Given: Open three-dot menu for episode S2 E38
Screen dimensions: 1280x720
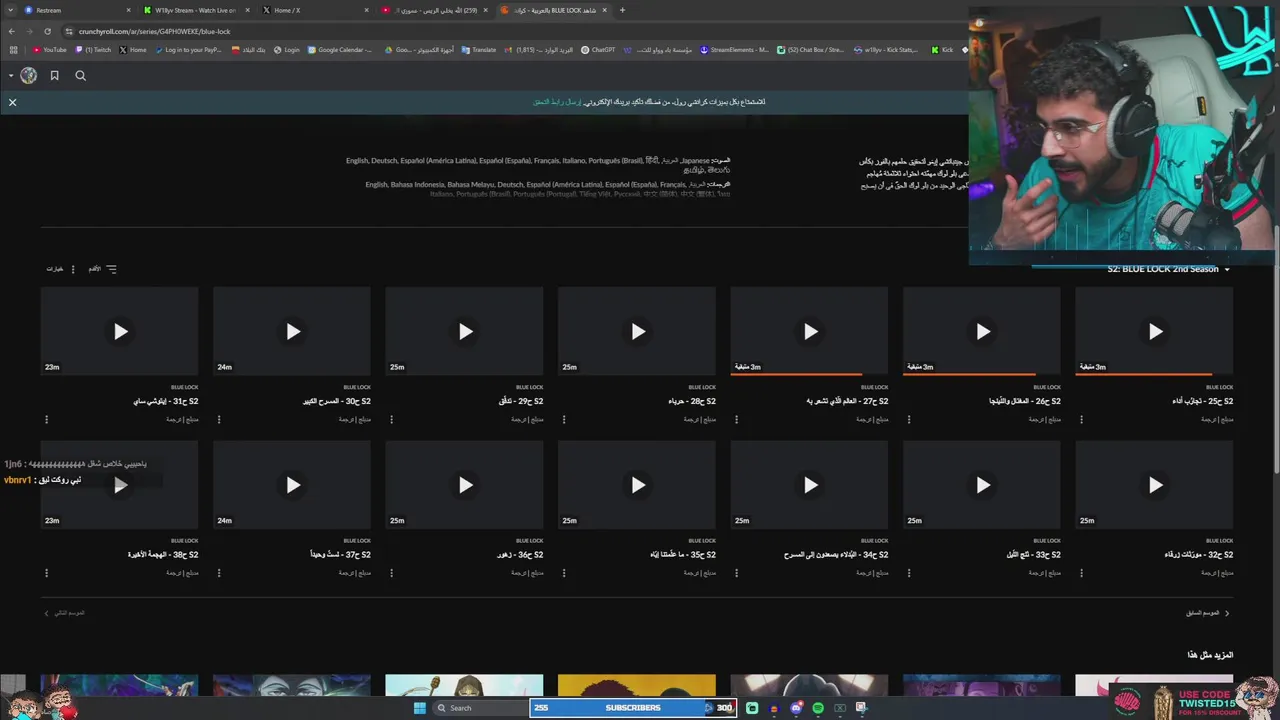Looking at the screenshot, I should pyautogui.click(x=46, y=573).
